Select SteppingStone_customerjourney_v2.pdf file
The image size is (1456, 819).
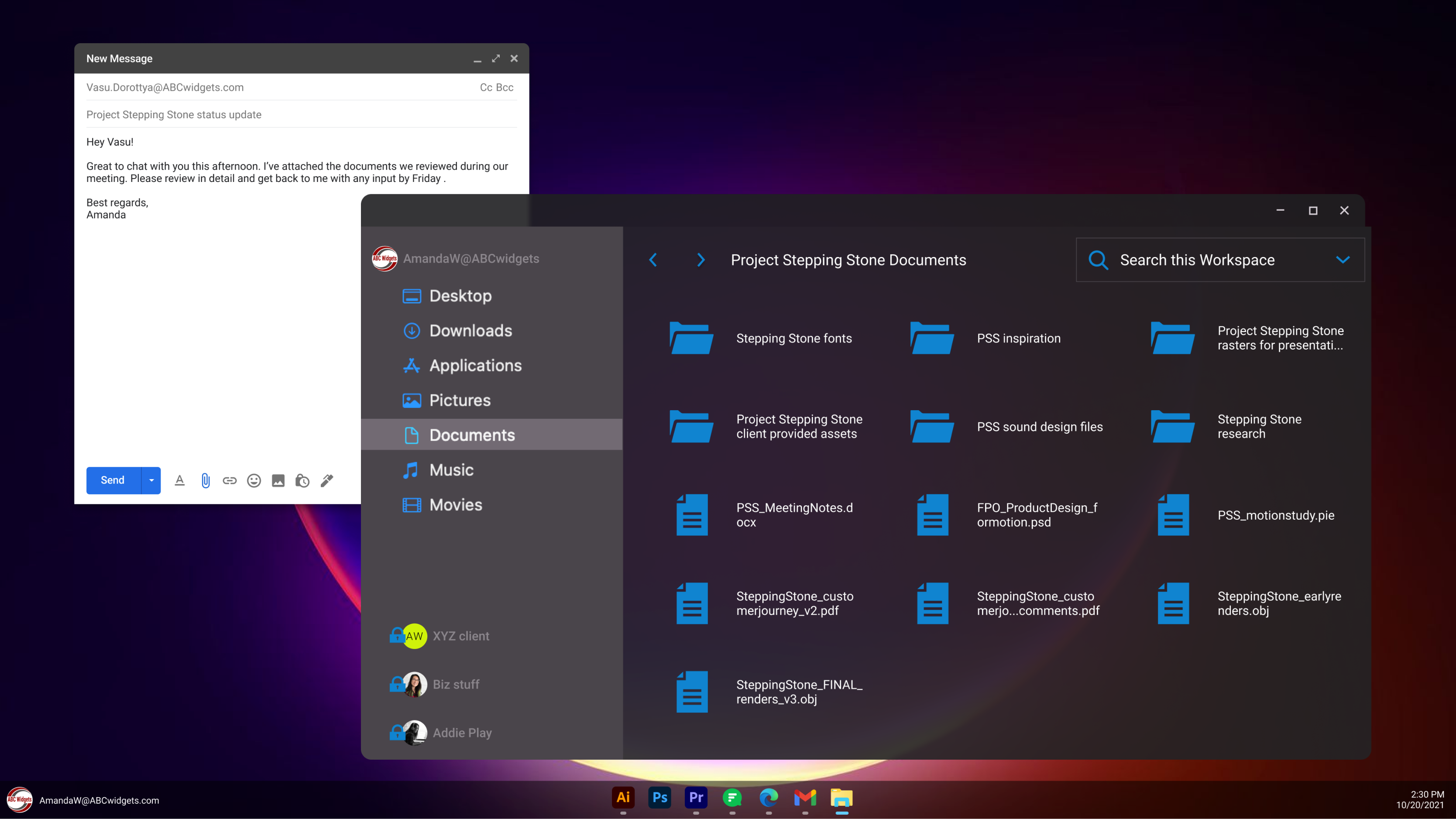tap(765, 603)
